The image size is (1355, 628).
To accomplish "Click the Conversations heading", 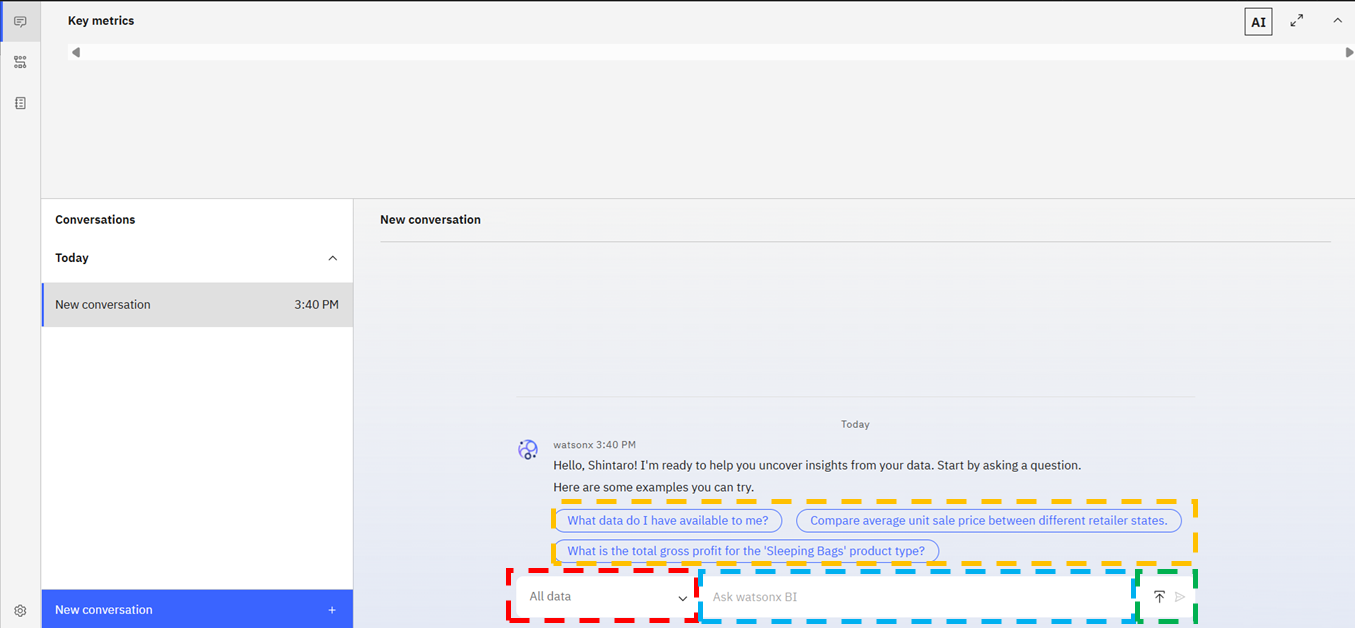I will pos(95,220).
